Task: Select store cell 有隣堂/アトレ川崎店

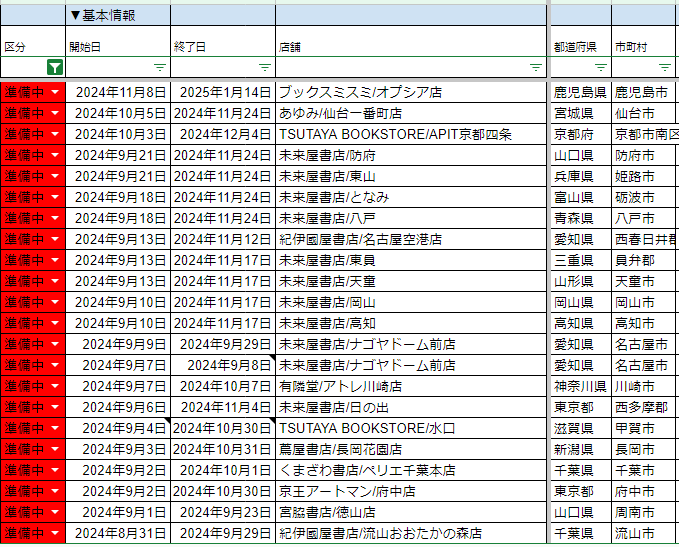Action: click(411, 386)
